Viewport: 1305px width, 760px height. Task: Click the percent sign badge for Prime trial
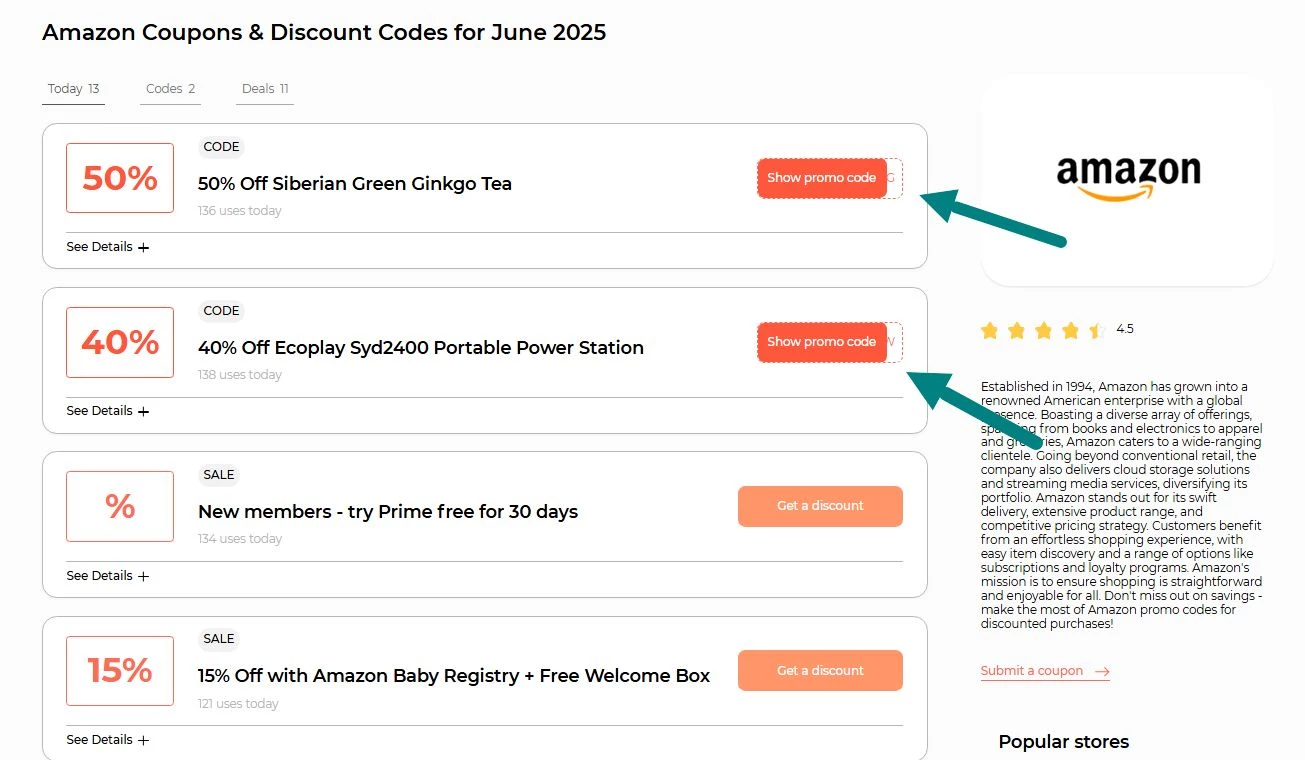(x=120, y=506)
